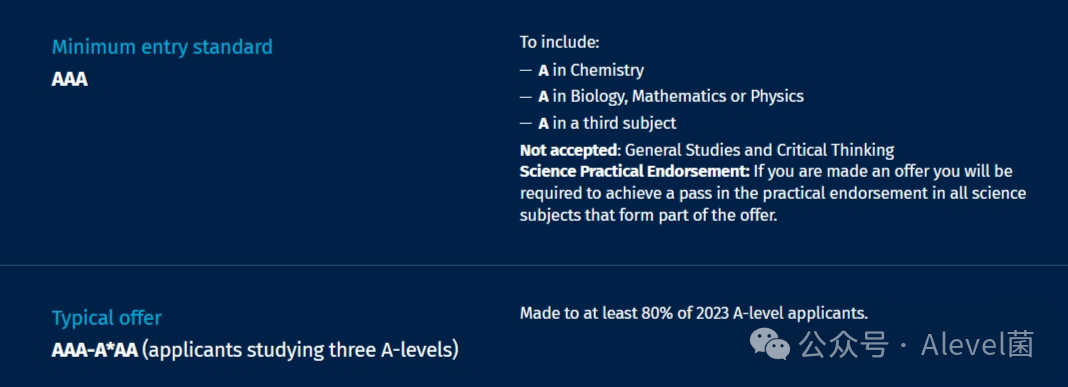Click the 'Alevel菌' watermark name
This screenshot has height=387, width=1068.
pyautogui.click(x=978, y=345)
